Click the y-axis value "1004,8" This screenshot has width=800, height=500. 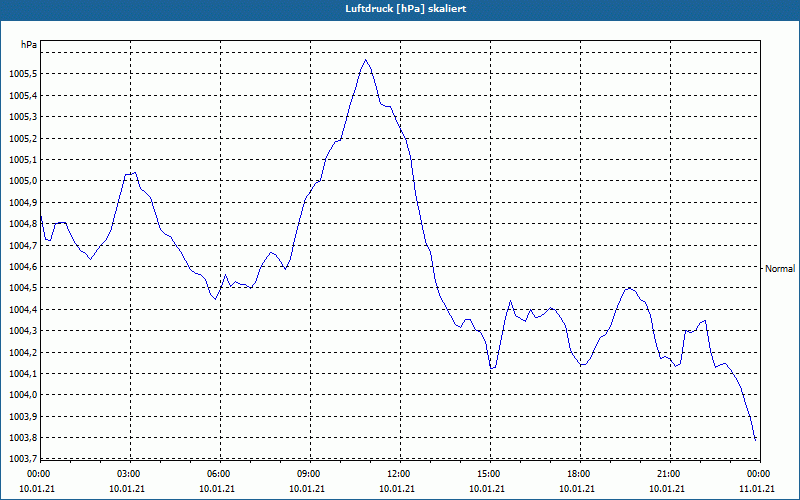click(23, 224)
